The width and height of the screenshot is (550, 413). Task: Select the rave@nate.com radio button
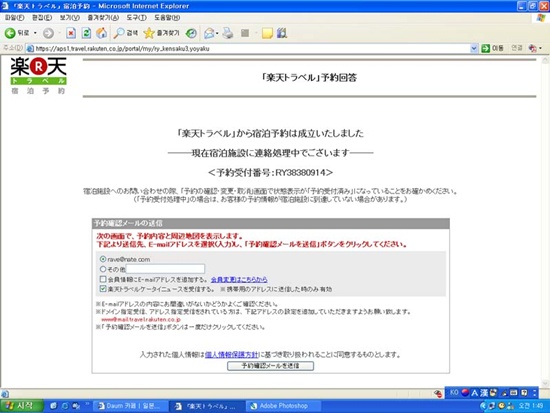click(103, 259)
